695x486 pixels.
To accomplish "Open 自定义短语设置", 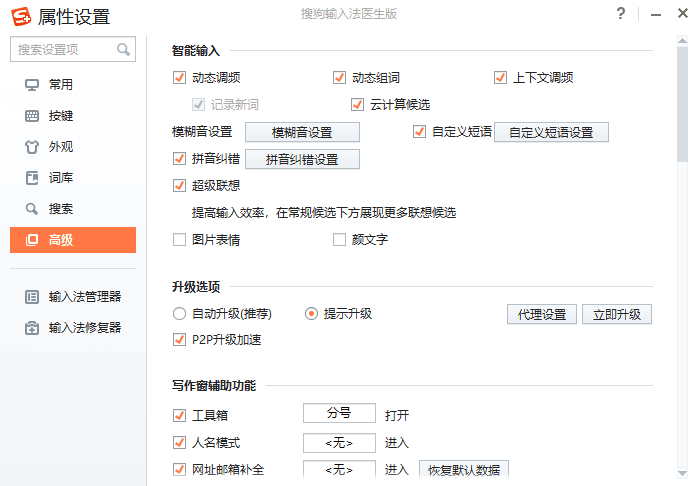I will tap(551, 132).
